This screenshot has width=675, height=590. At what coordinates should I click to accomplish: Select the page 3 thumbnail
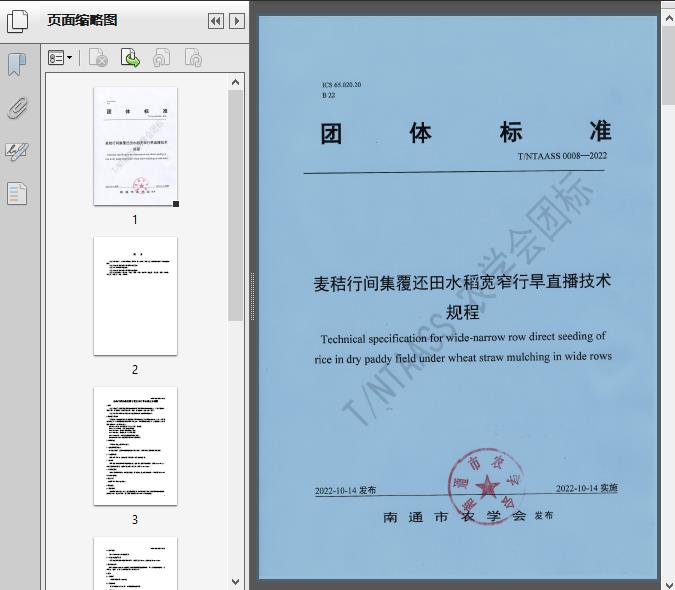click(x=135, y=446)
